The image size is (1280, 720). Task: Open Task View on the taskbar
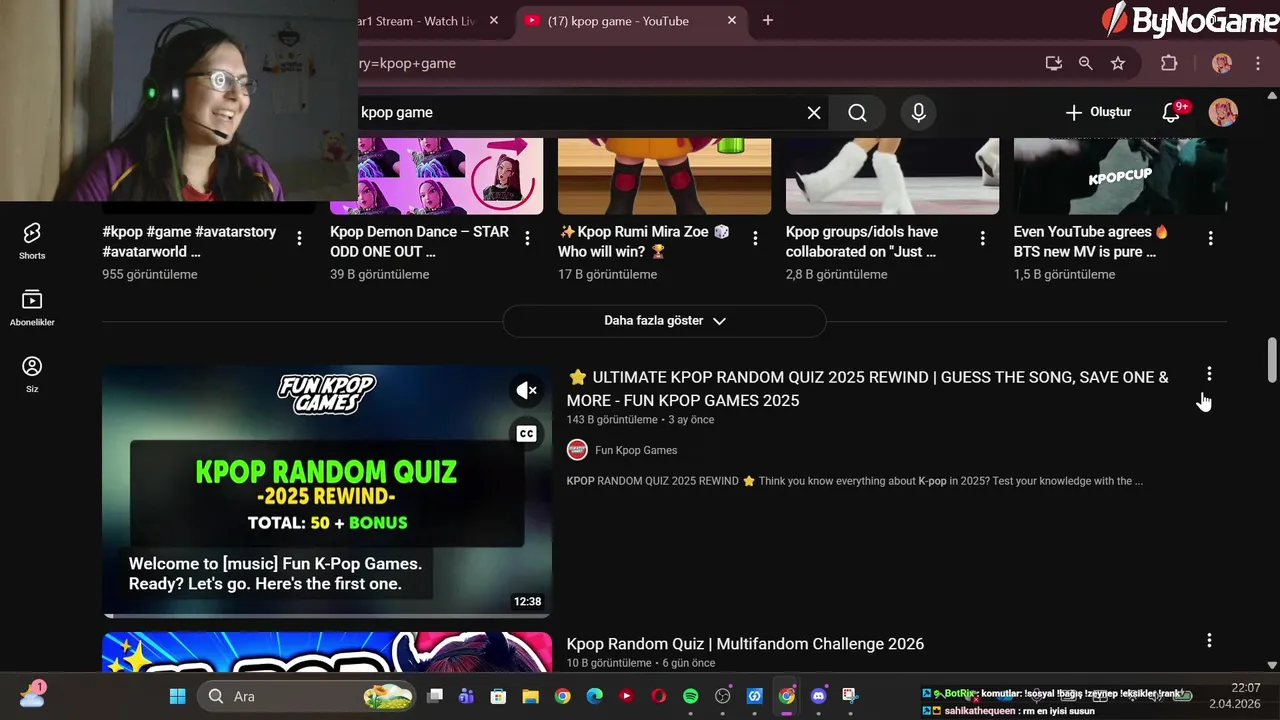(x=434, y=696)
